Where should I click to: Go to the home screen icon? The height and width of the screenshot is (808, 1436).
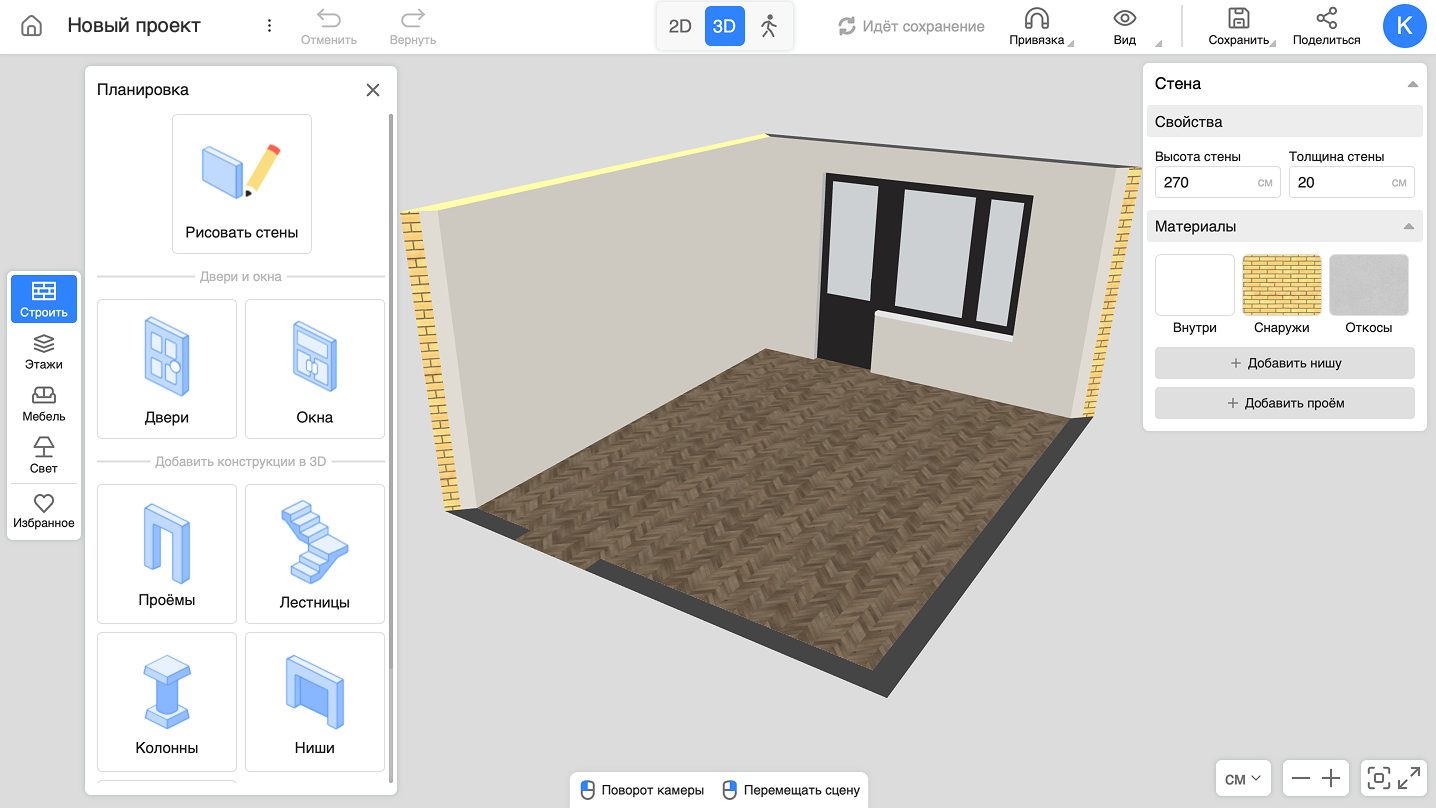click(x=31, y=26)
